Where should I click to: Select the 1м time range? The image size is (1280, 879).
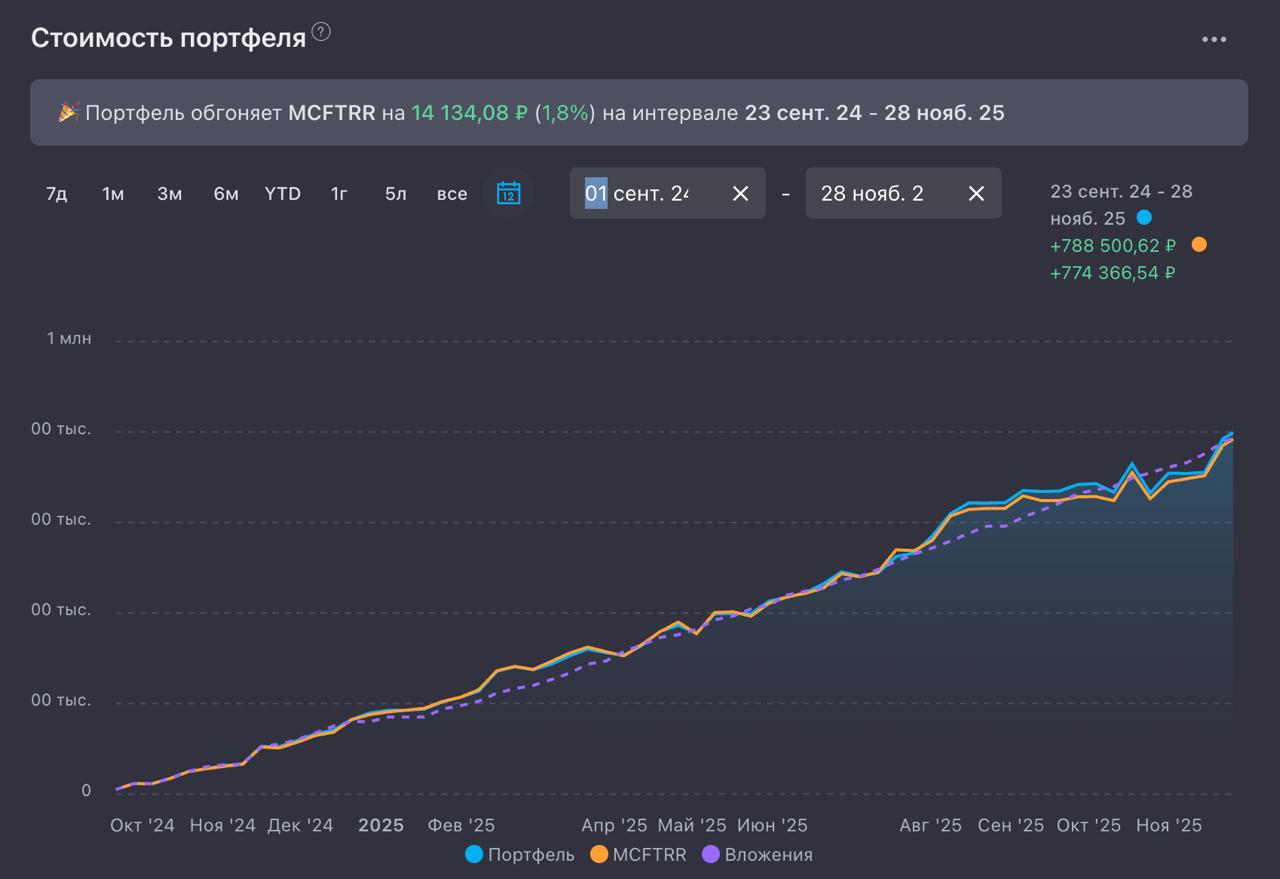point(113,194)
